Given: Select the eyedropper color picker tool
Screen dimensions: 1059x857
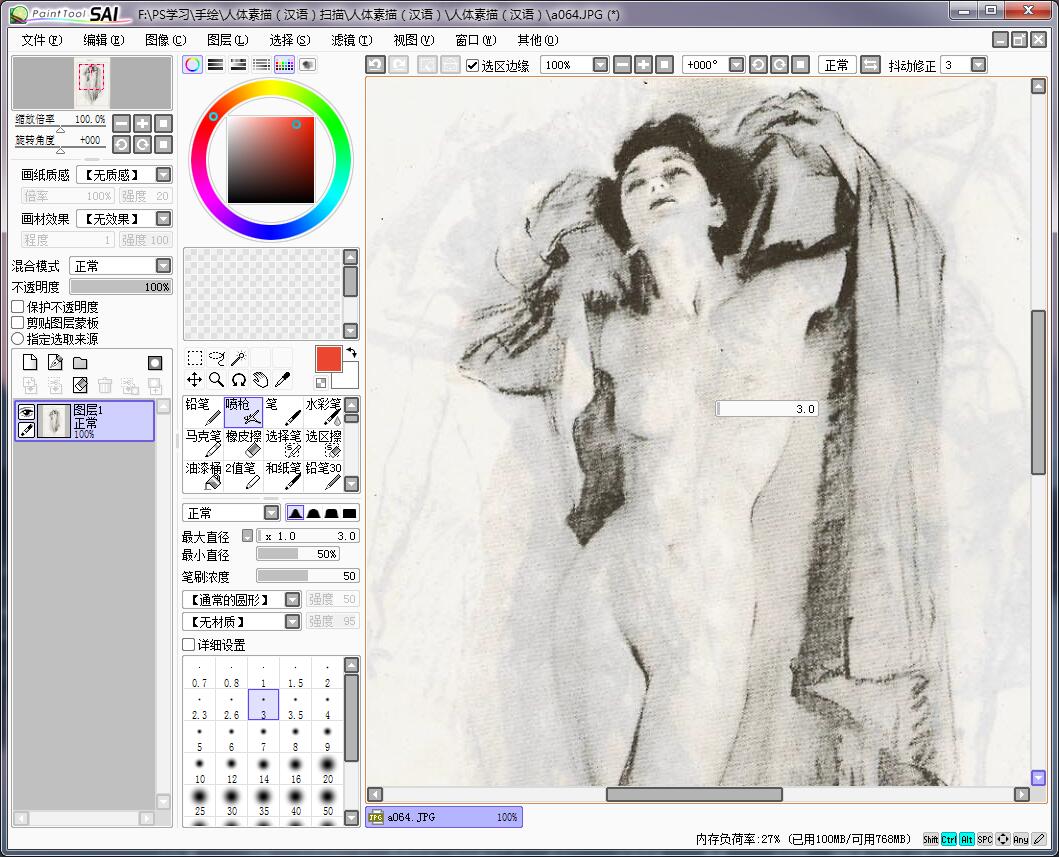Looking at the screenshot, I should (282, 380).
